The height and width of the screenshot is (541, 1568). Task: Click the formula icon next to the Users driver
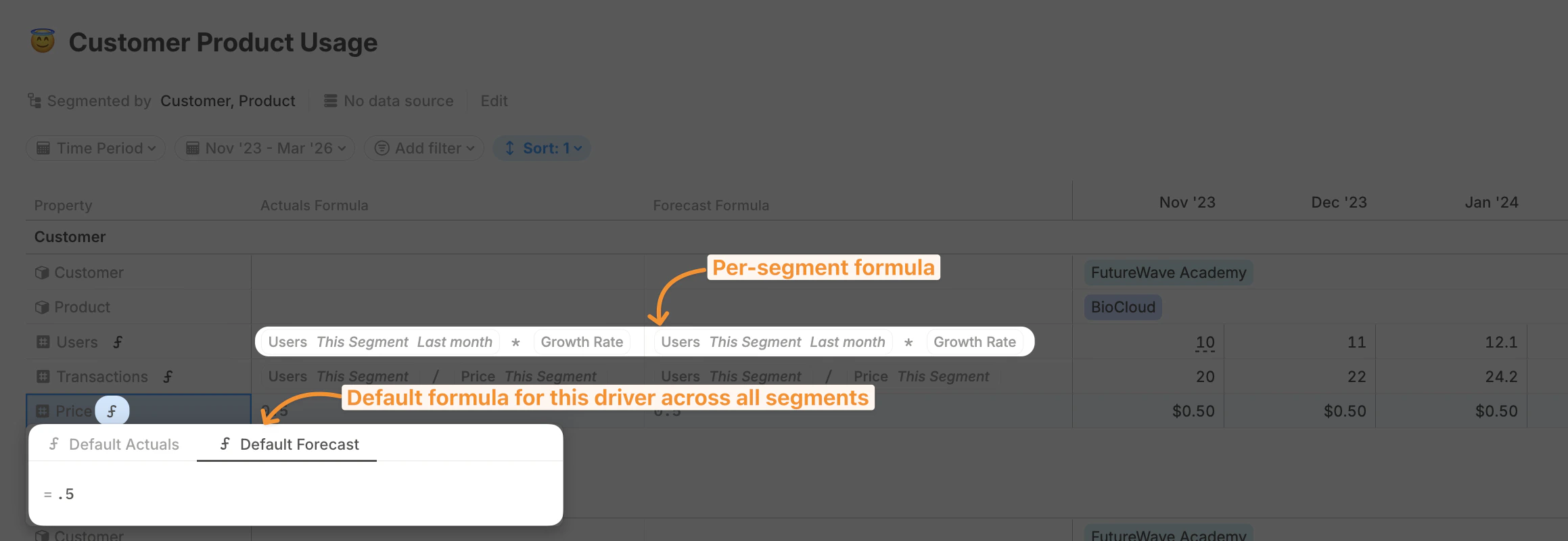point(117,342)
